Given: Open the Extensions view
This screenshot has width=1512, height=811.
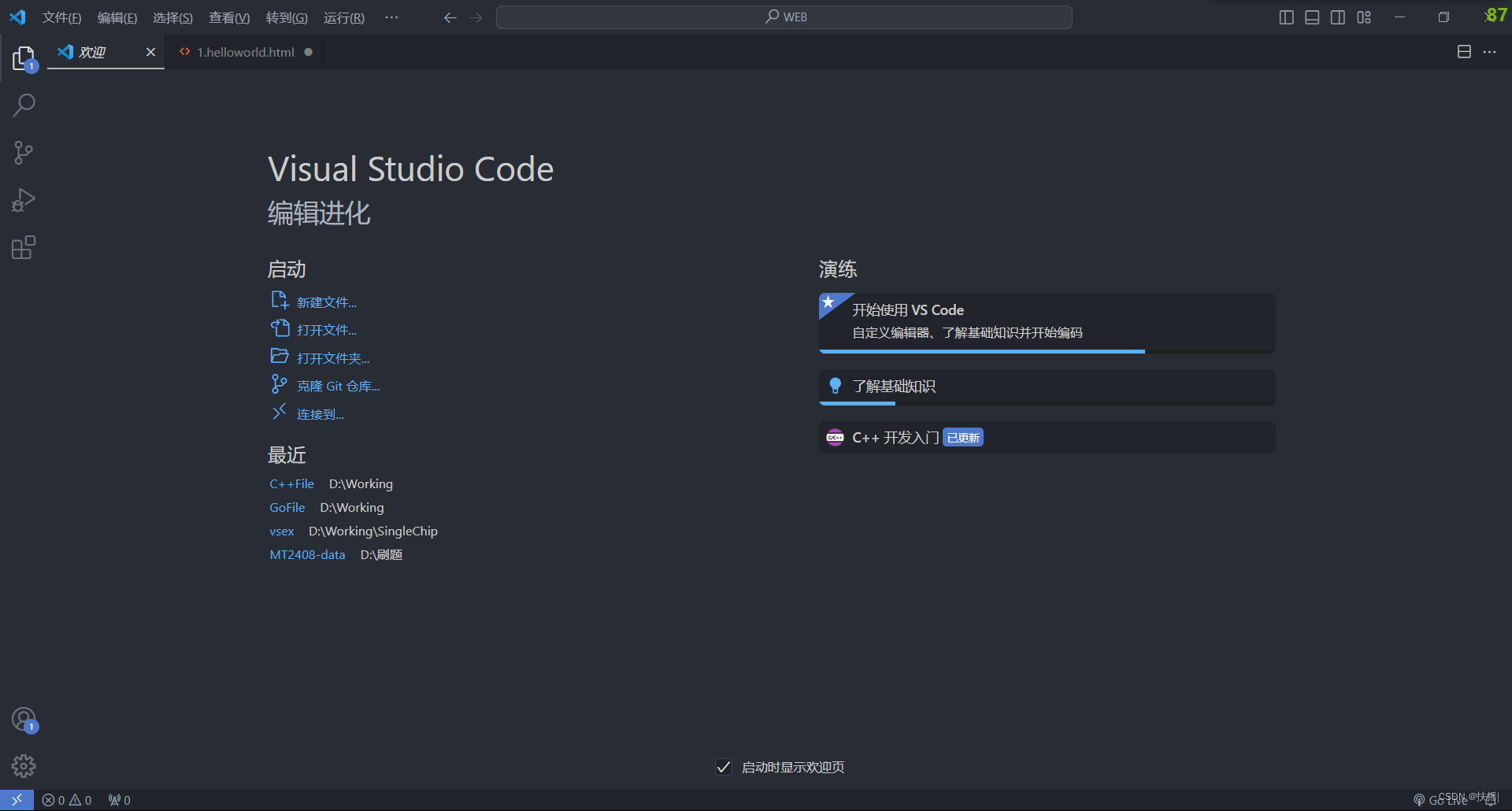Looking at the screenshot, I should pos(24,247).
